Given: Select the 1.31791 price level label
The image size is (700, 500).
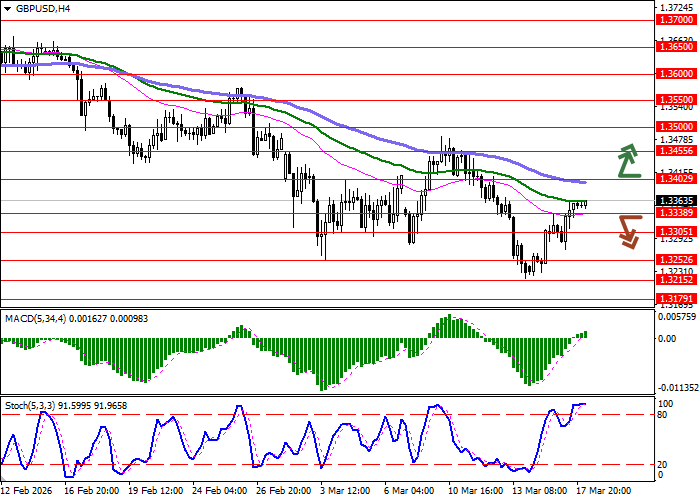Looking at the screenshot, I should pos(676,299).
